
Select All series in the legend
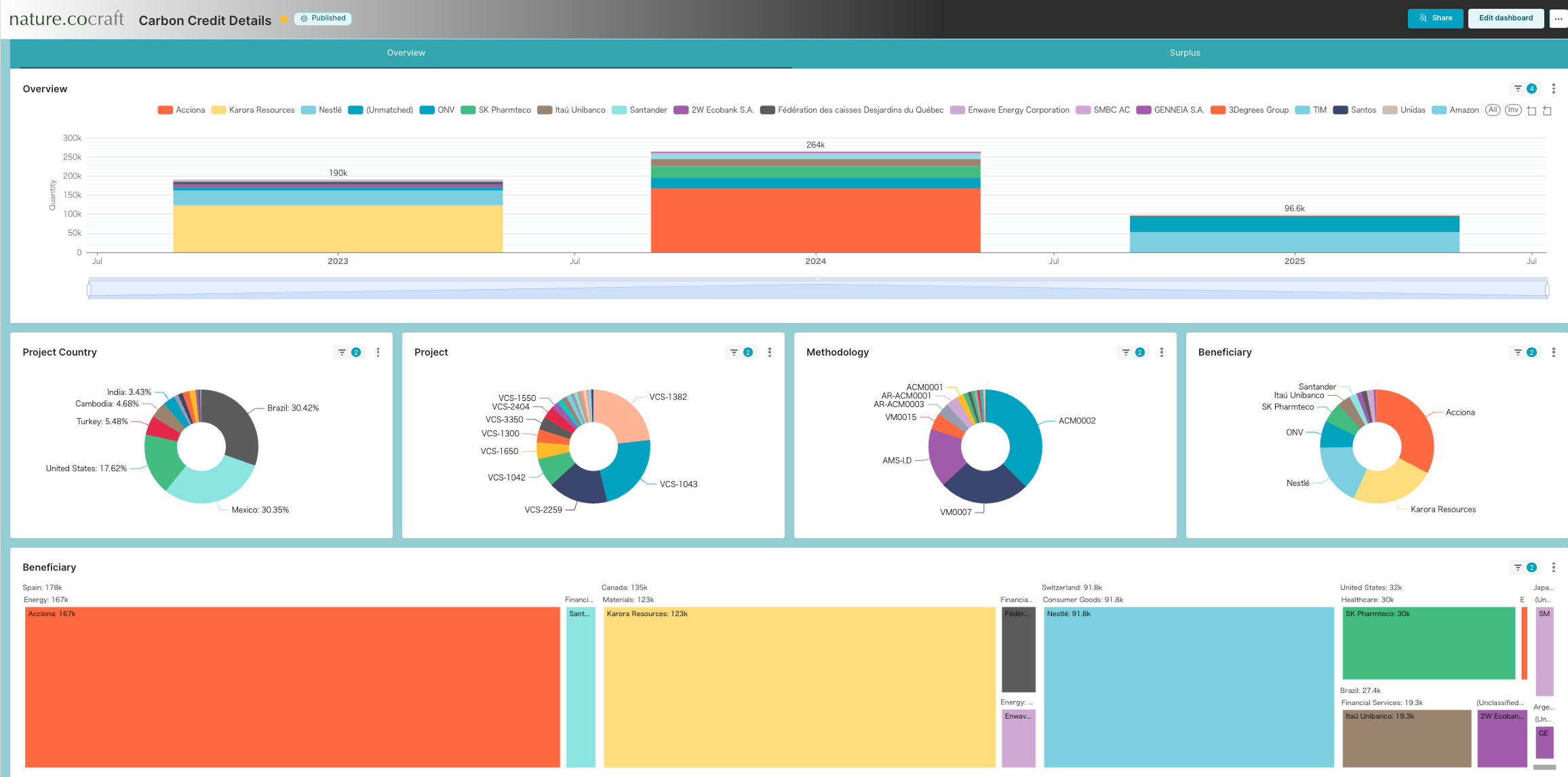[x=1493, y=110]
